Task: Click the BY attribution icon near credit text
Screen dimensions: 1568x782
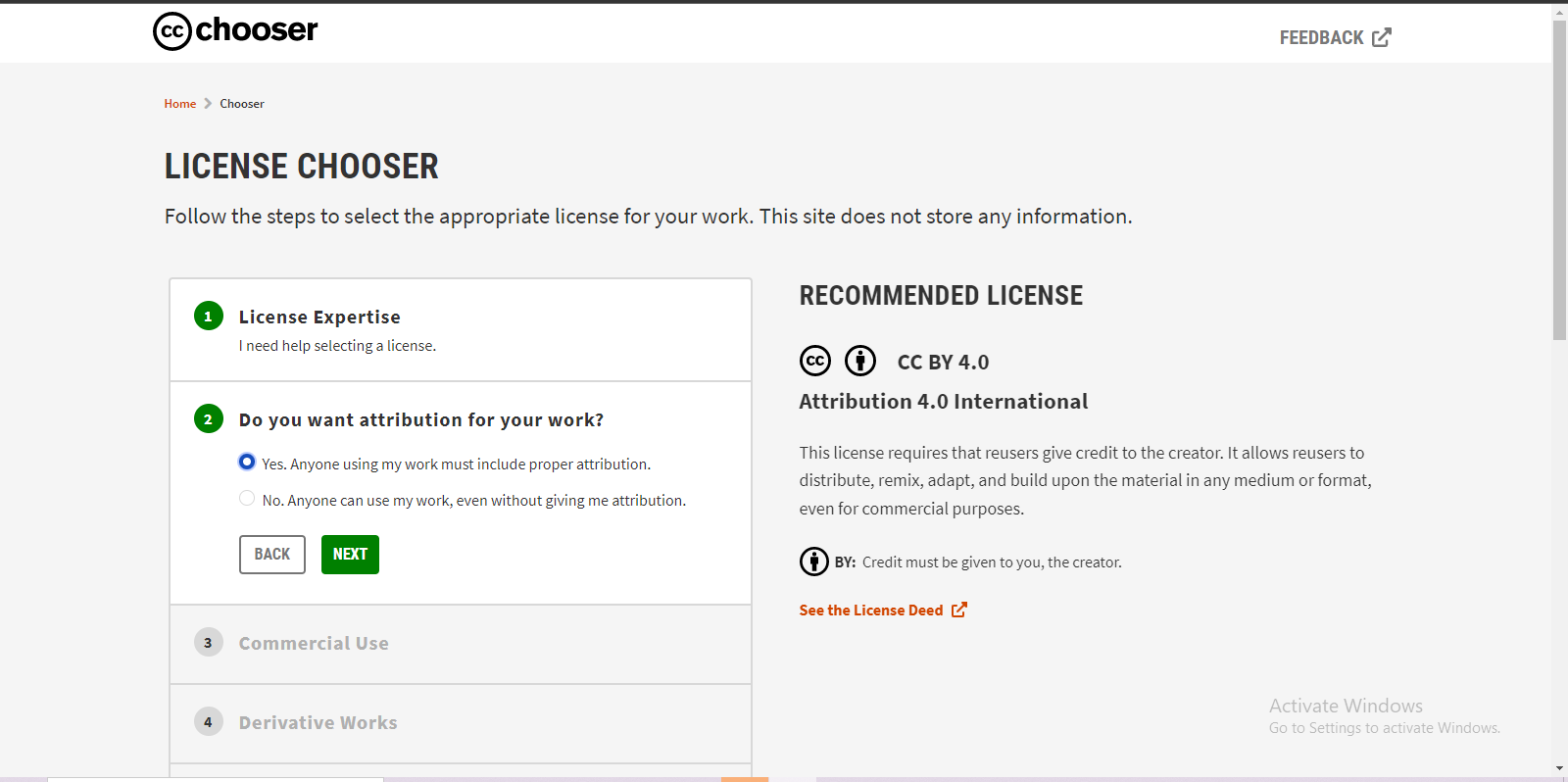Action: 814,562
